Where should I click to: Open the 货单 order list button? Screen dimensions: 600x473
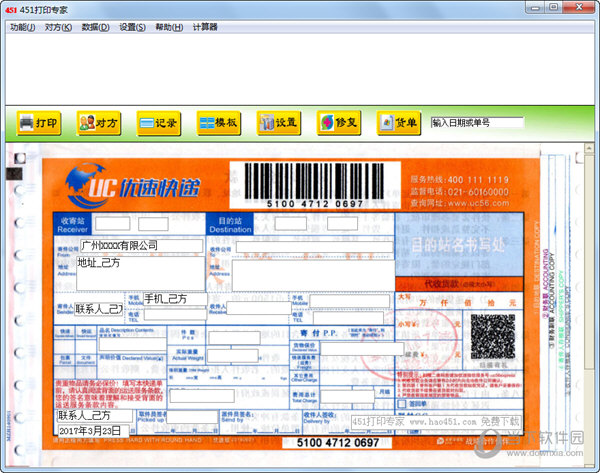pos(399,123)
